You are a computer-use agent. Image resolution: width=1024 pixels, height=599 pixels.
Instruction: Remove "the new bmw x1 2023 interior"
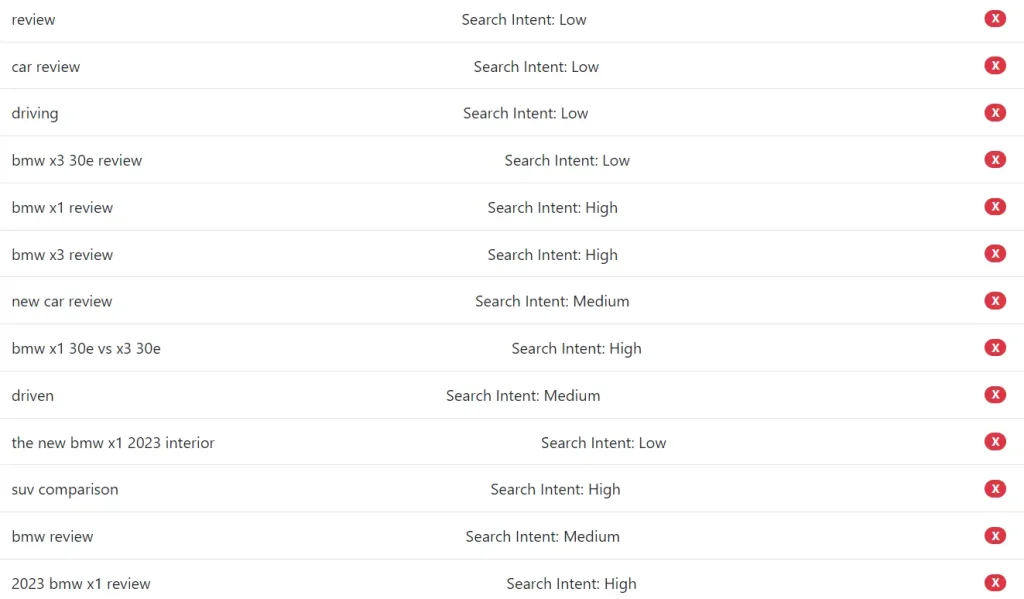pos(995,441)
